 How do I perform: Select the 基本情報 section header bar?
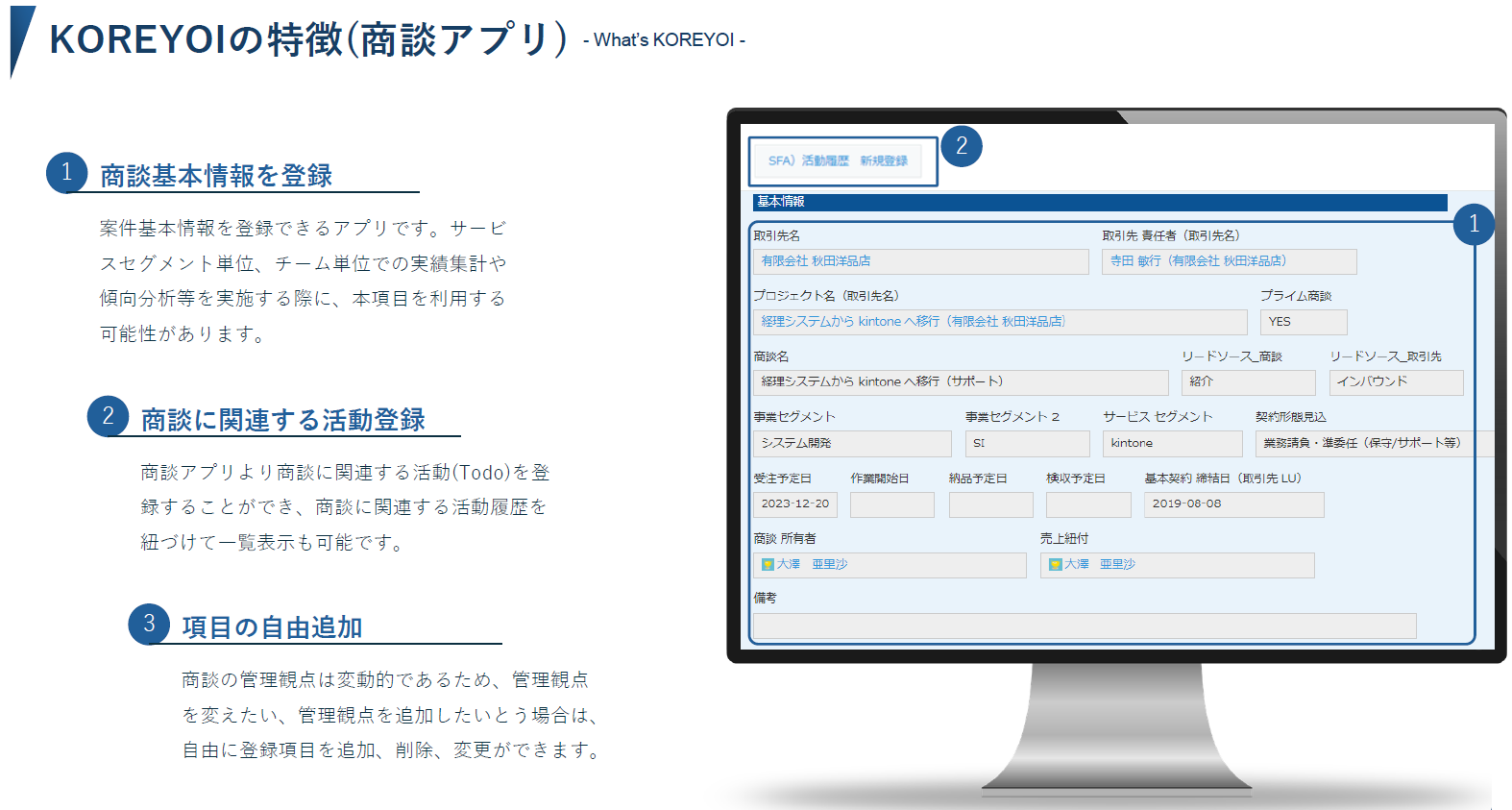1099,202
